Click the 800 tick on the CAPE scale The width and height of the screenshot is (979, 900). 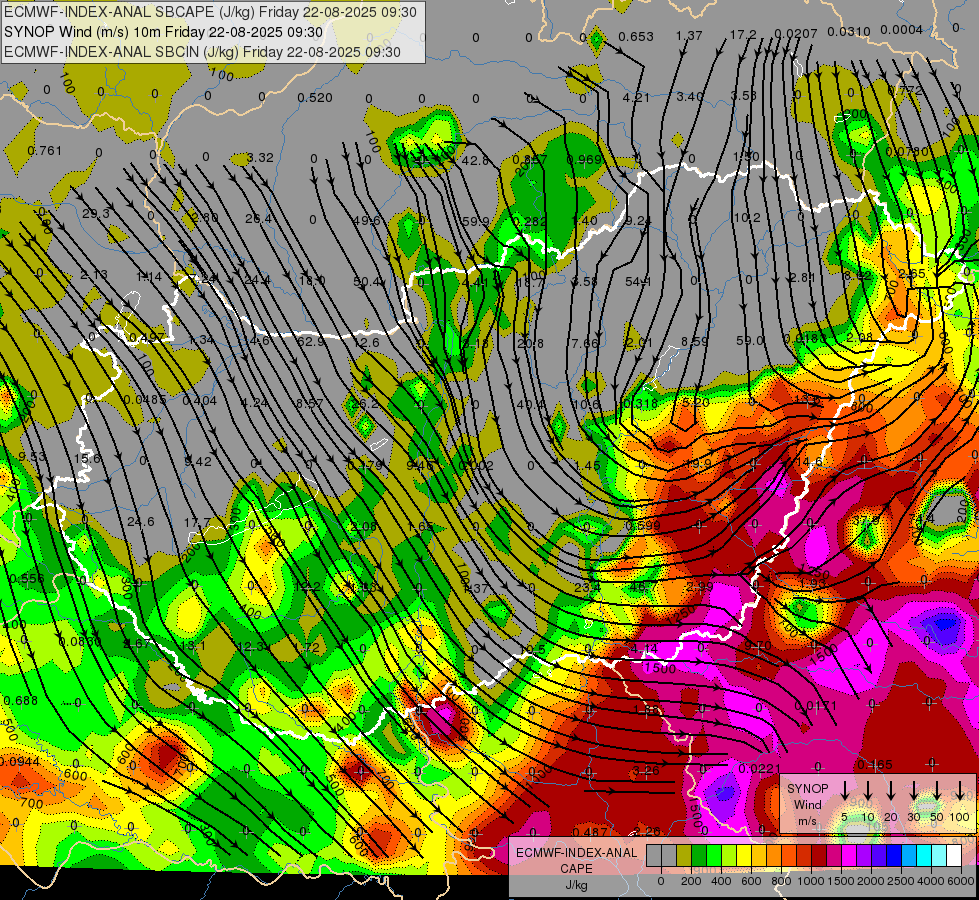point(781,881)
